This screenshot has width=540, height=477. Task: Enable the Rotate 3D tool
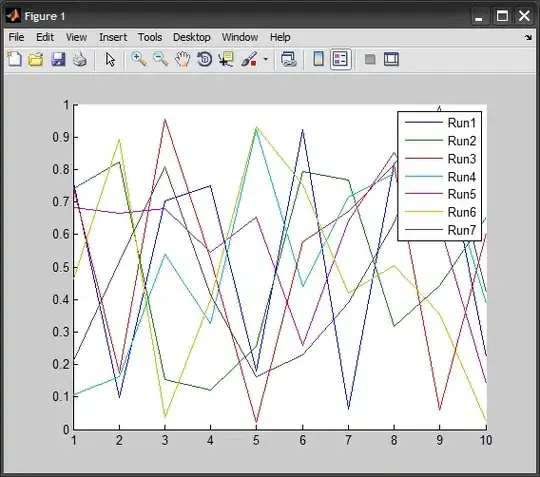coord(205,59)
